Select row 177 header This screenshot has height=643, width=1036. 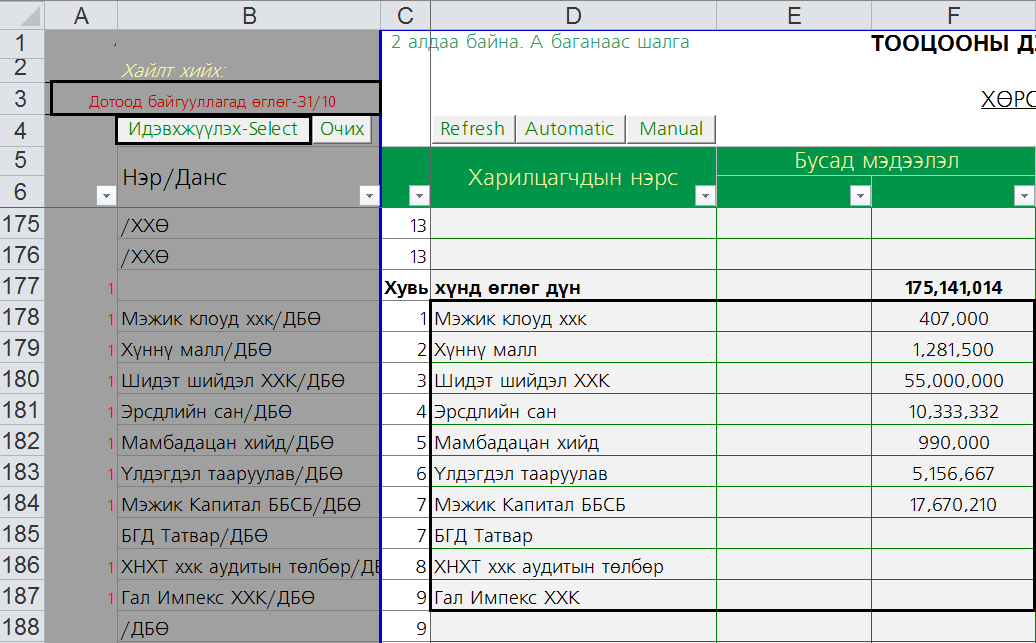[x=22, y=286]
